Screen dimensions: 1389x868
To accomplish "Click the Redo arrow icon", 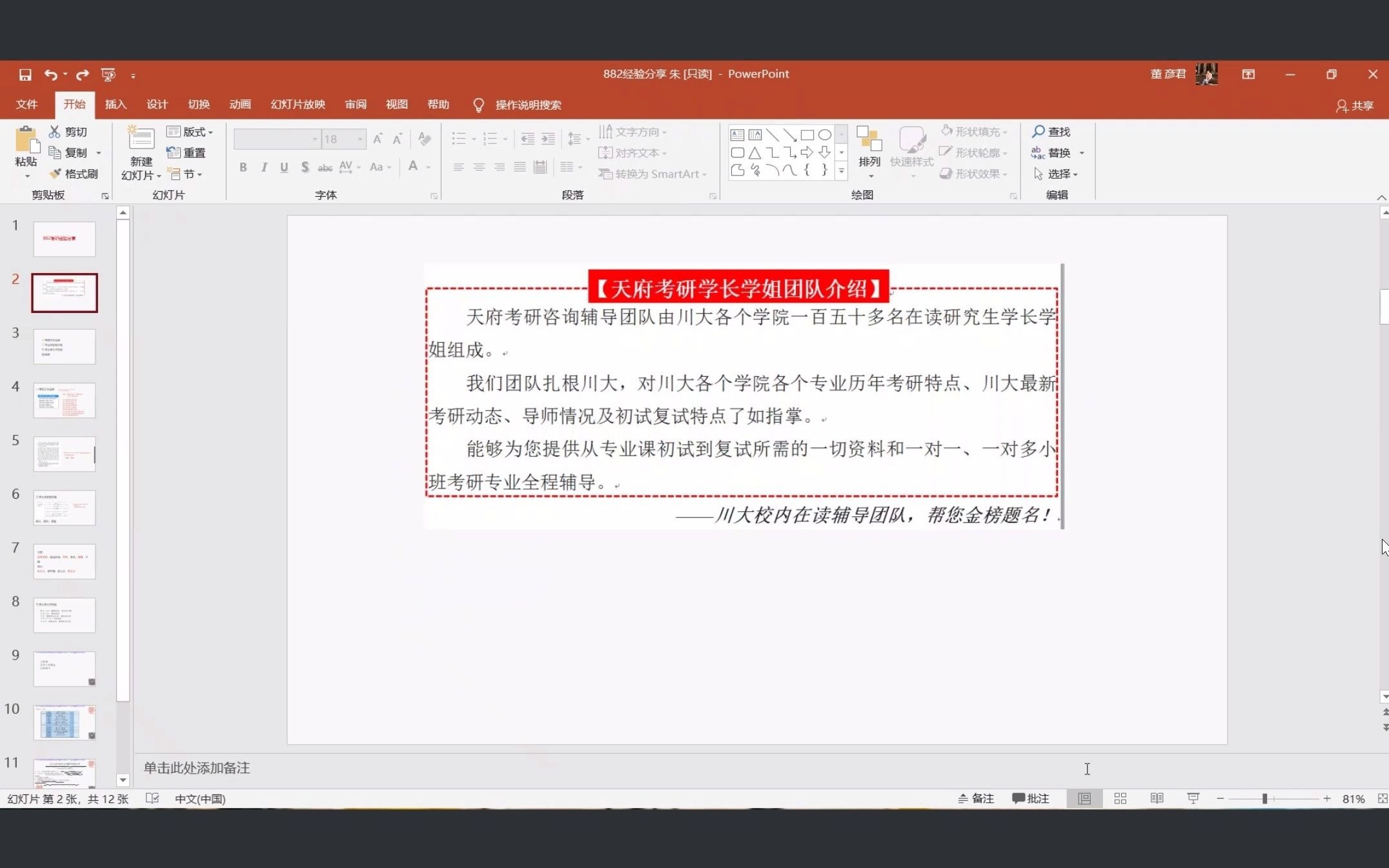I will coord(83,75).
